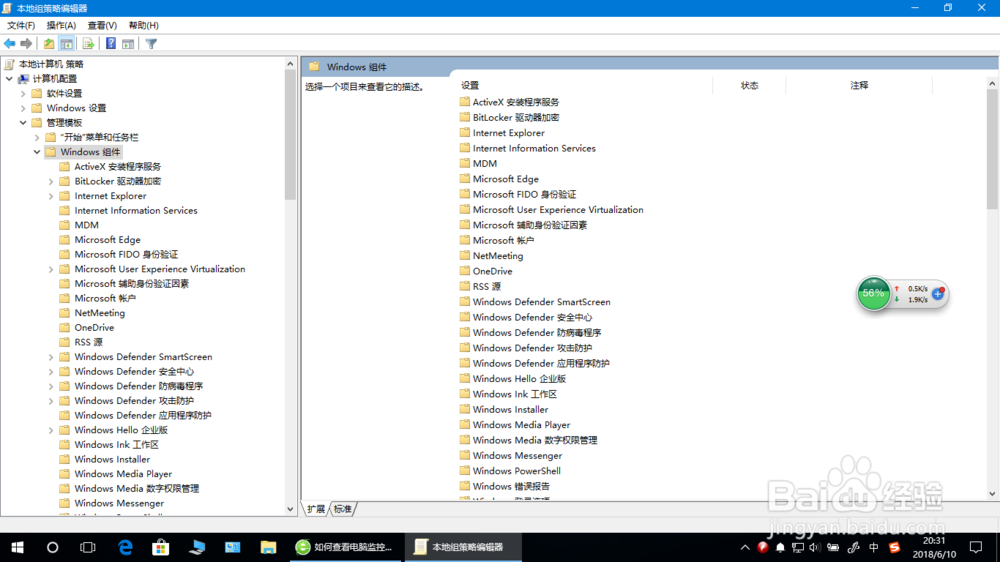This screenshot has width=1000, height=562.
Task: Collapse the Windows 组件 tree node
Action: click(x=37, y=152)
